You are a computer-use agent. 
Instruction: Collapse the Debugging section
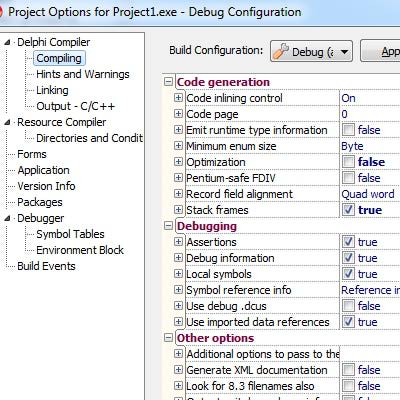[x=169, y=226]
